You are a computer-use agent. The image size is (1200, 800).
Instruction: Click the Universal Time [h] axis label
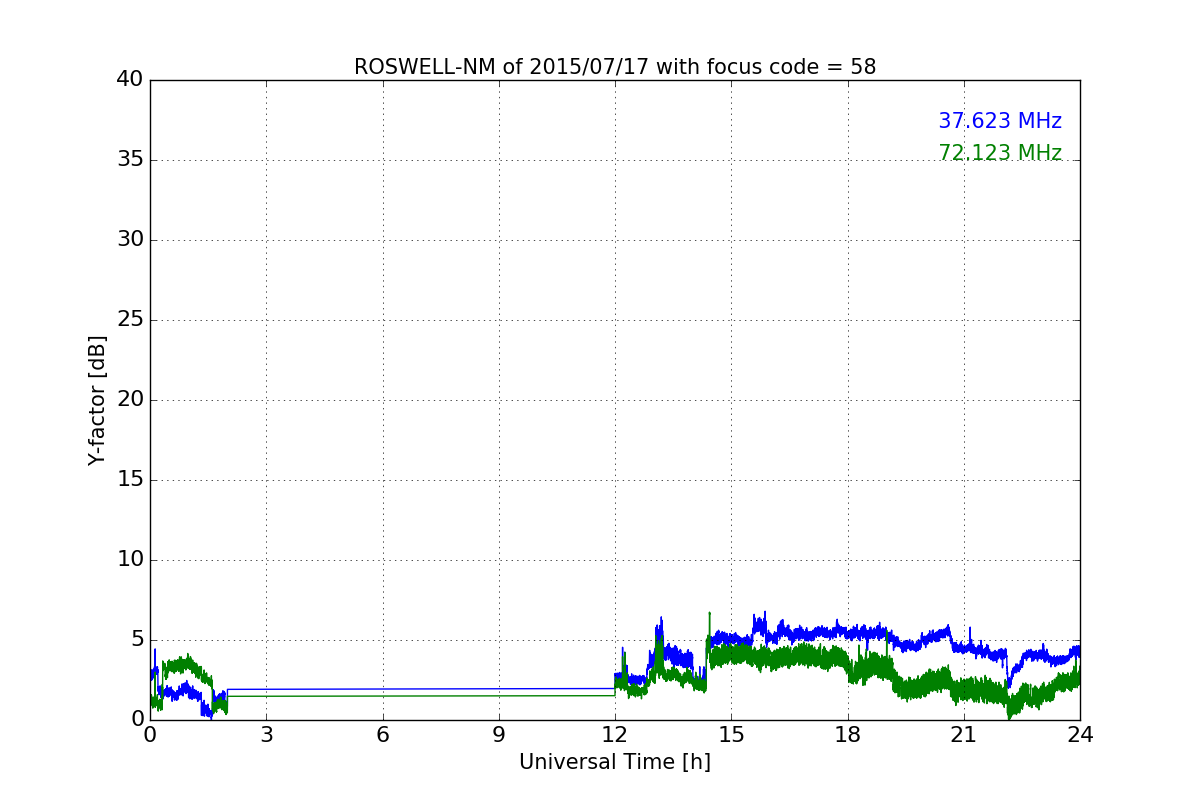(615, 762)
